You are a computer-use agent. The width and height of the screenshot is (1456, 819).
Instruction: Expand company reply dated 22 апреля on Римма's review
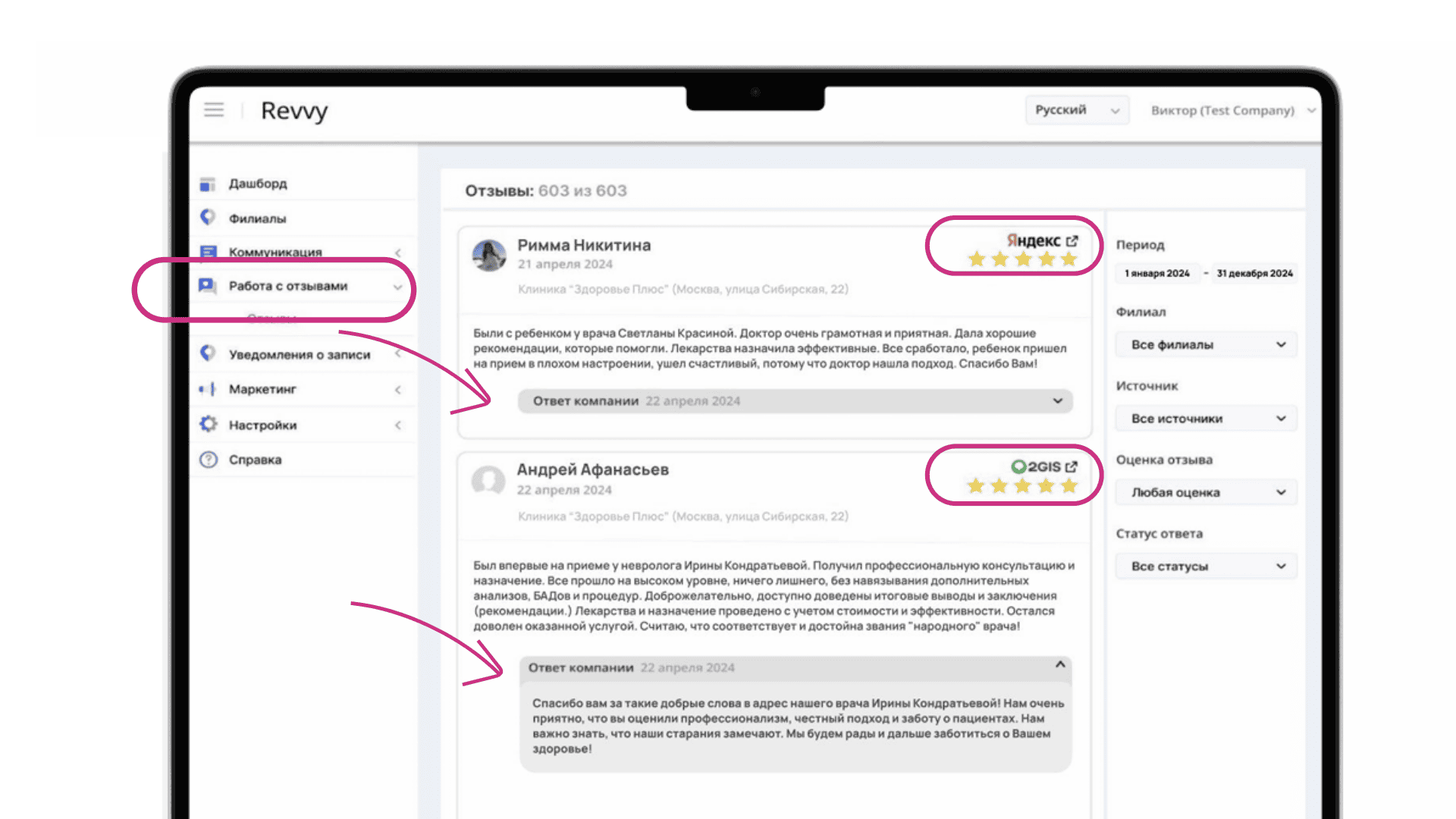[x=795, y=401]
